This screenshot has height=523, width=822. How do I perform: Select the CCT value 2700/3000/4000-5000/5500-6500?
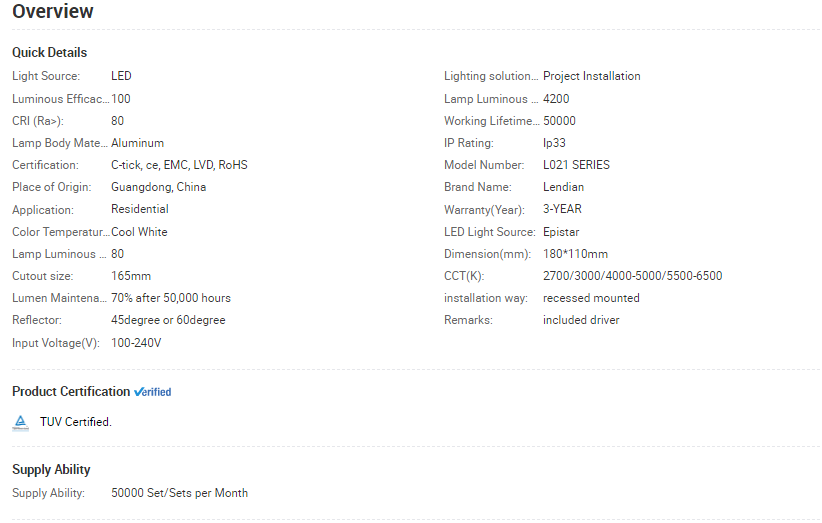[632, 276]
